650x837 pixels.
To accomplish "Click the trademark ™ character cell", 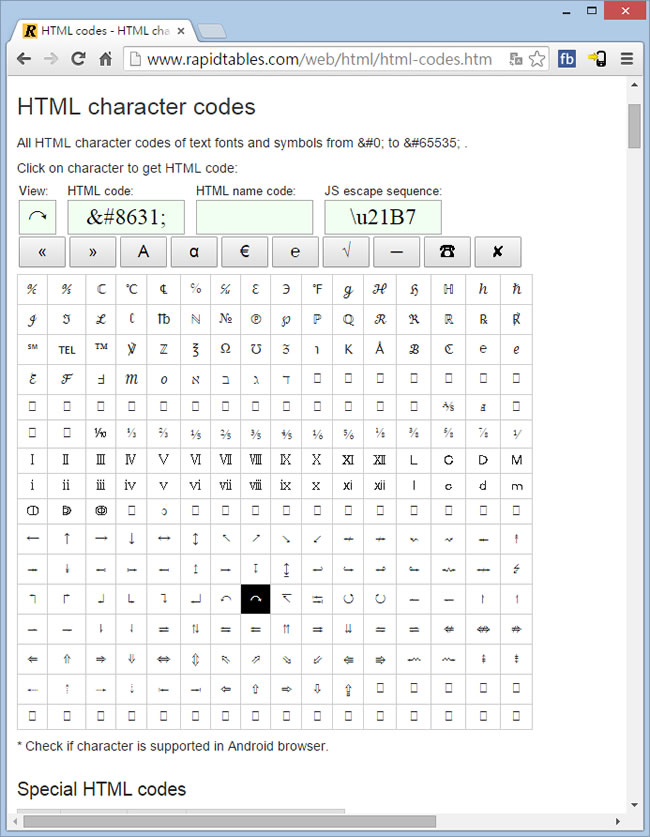I will click(x=101, y=349).
